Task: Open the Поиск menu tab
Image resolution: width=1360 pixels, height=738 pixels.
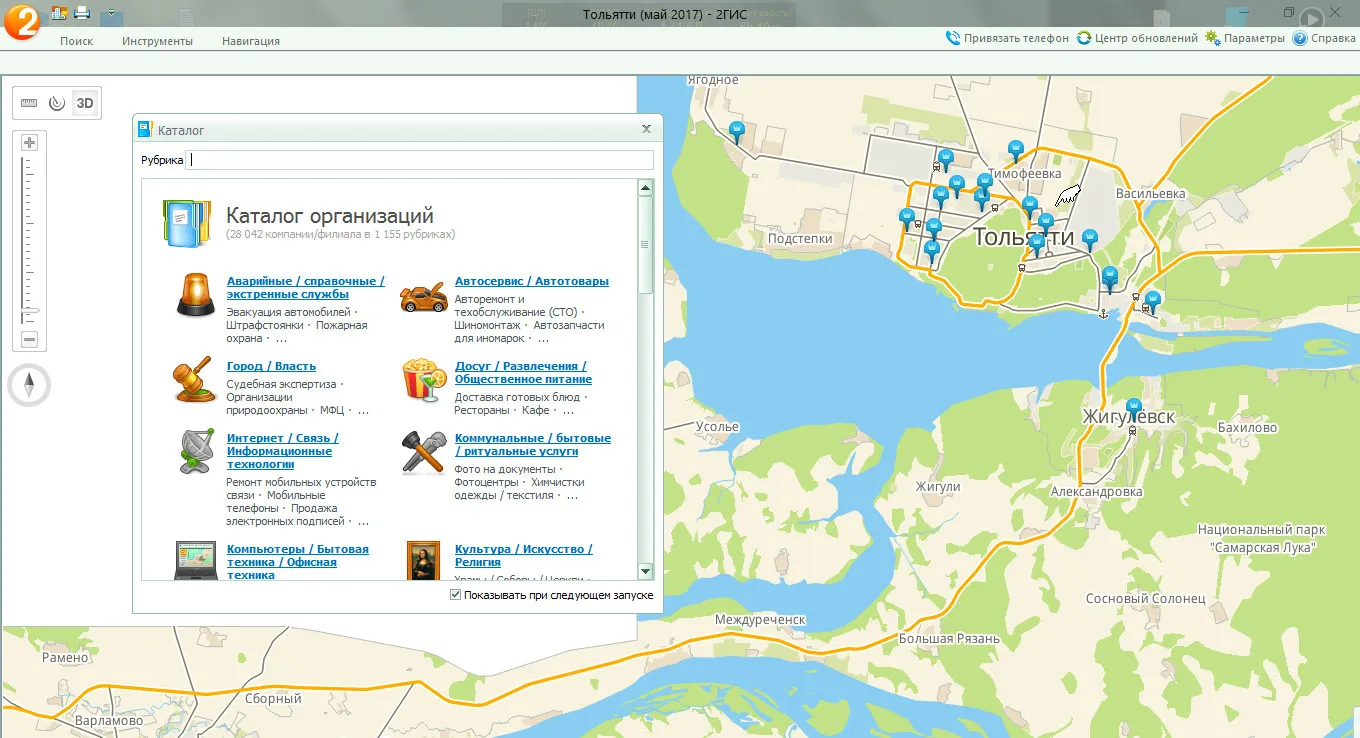Action: click(x=76, y=41)
